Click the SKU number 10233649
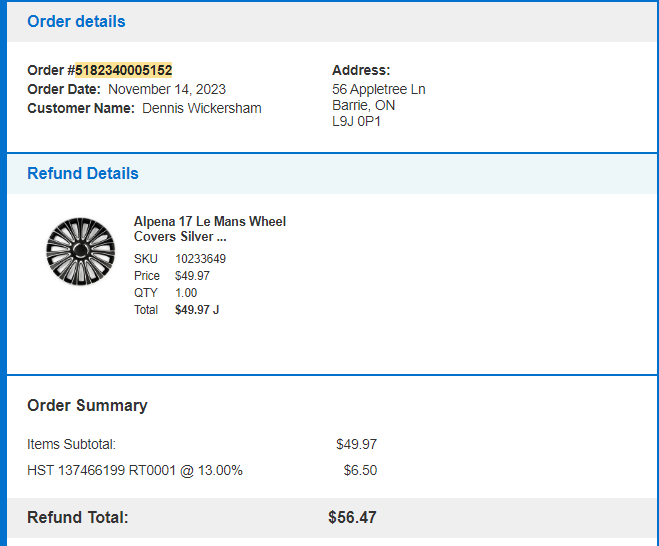This screenshot has height=546, width=659. 200,258
